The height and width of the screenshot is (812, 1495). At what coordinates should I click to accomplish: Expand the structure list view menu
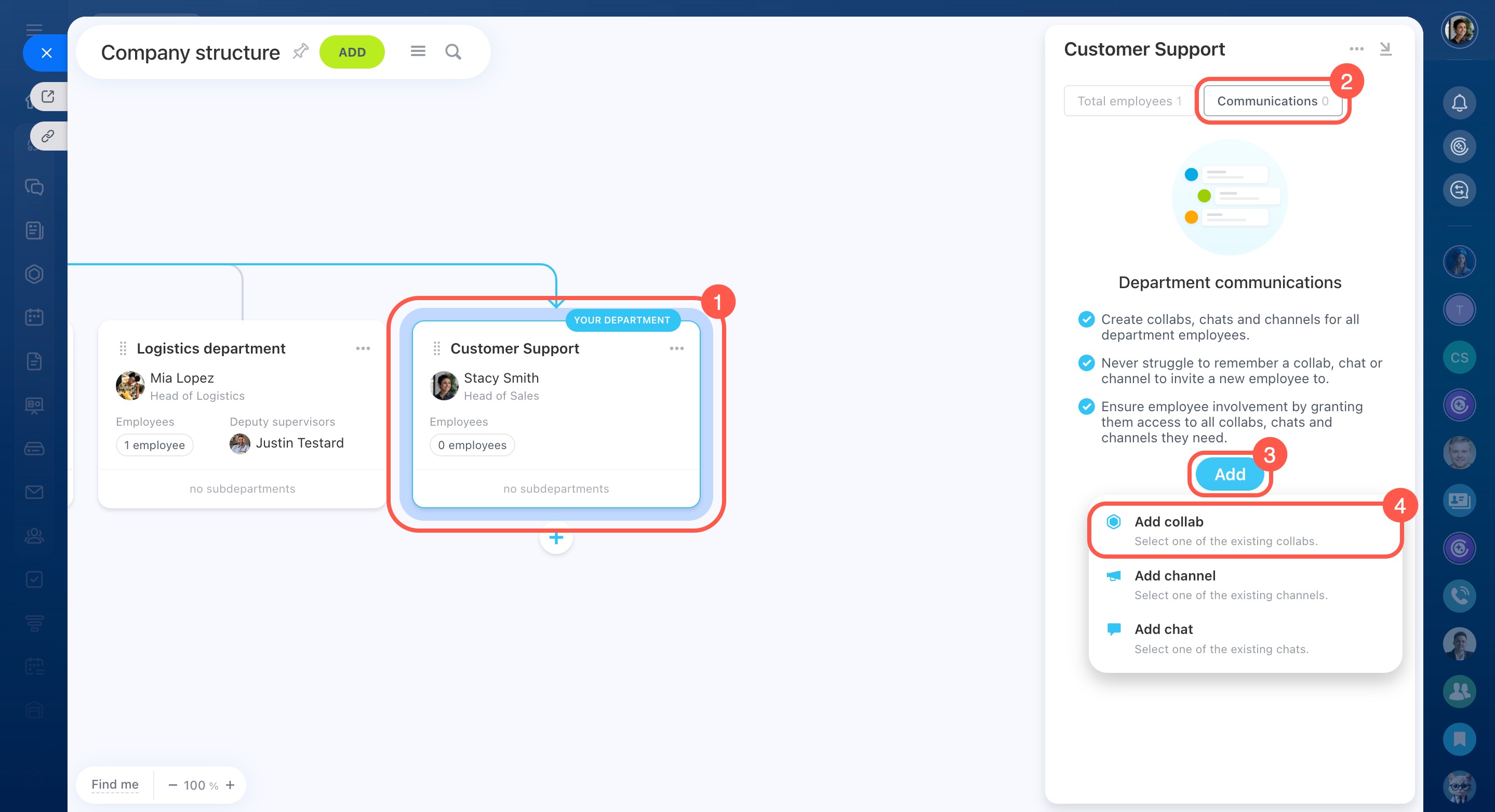pos(418,51)
